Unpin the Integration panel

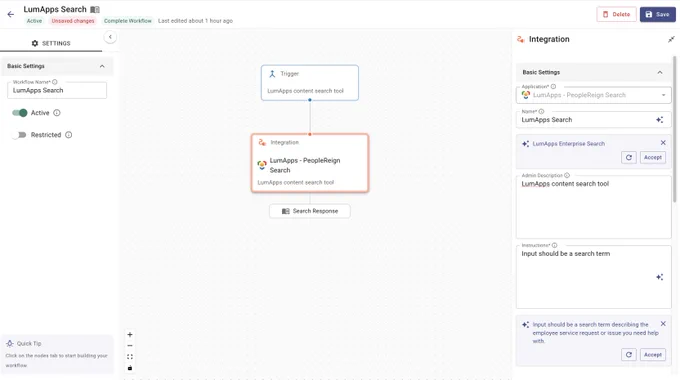coord(671,39)
